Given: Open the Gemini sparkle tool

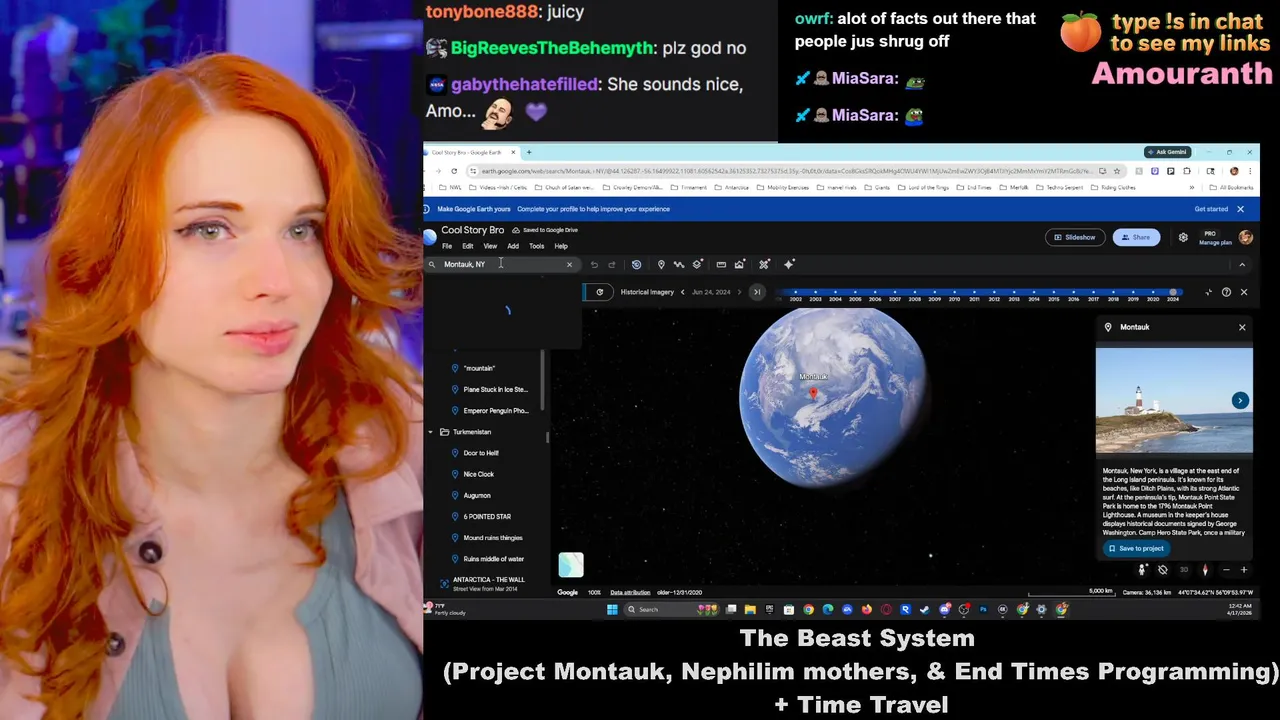Looking at the screenshot, I should tap(789, 264).
